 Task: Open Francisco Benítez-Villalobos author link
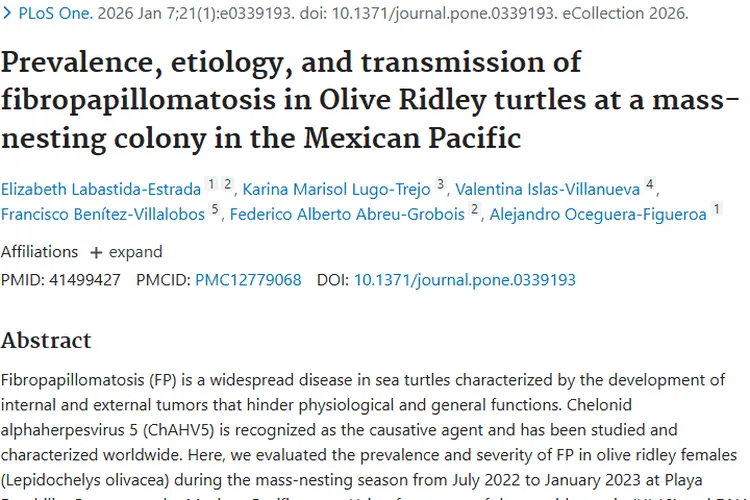tap(103, 214)
